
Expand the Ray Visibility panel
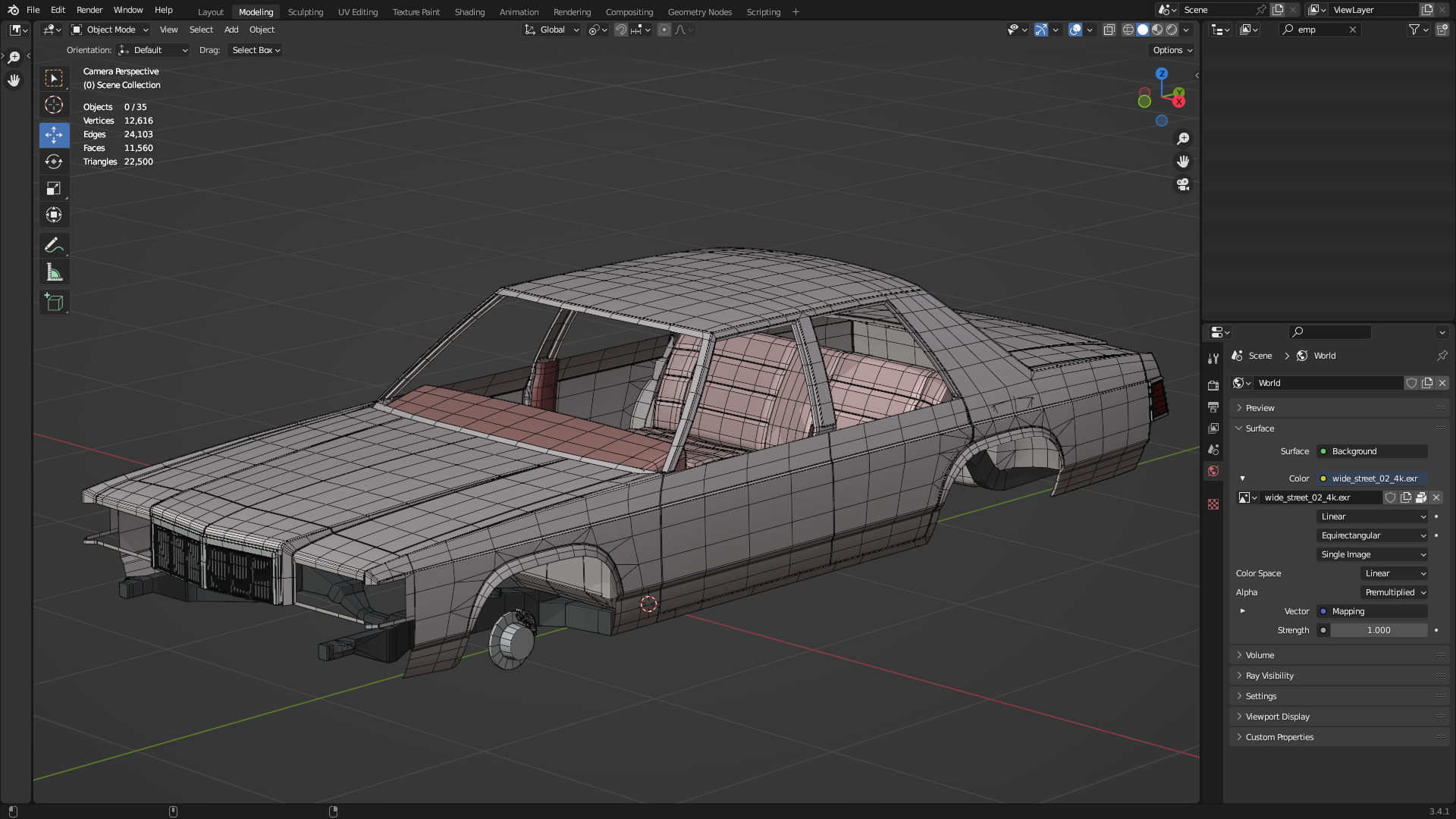[x=1269, y=676]
